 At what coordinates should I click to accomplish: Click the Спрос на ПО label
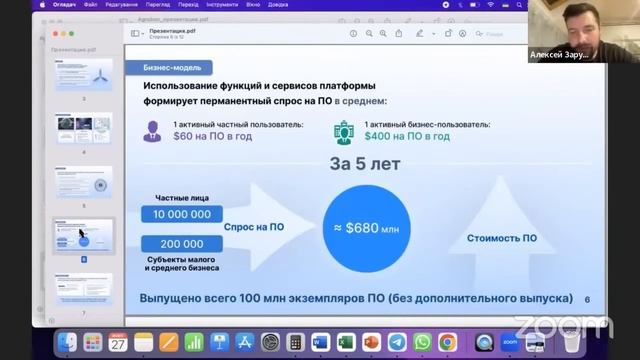point(254,227)
